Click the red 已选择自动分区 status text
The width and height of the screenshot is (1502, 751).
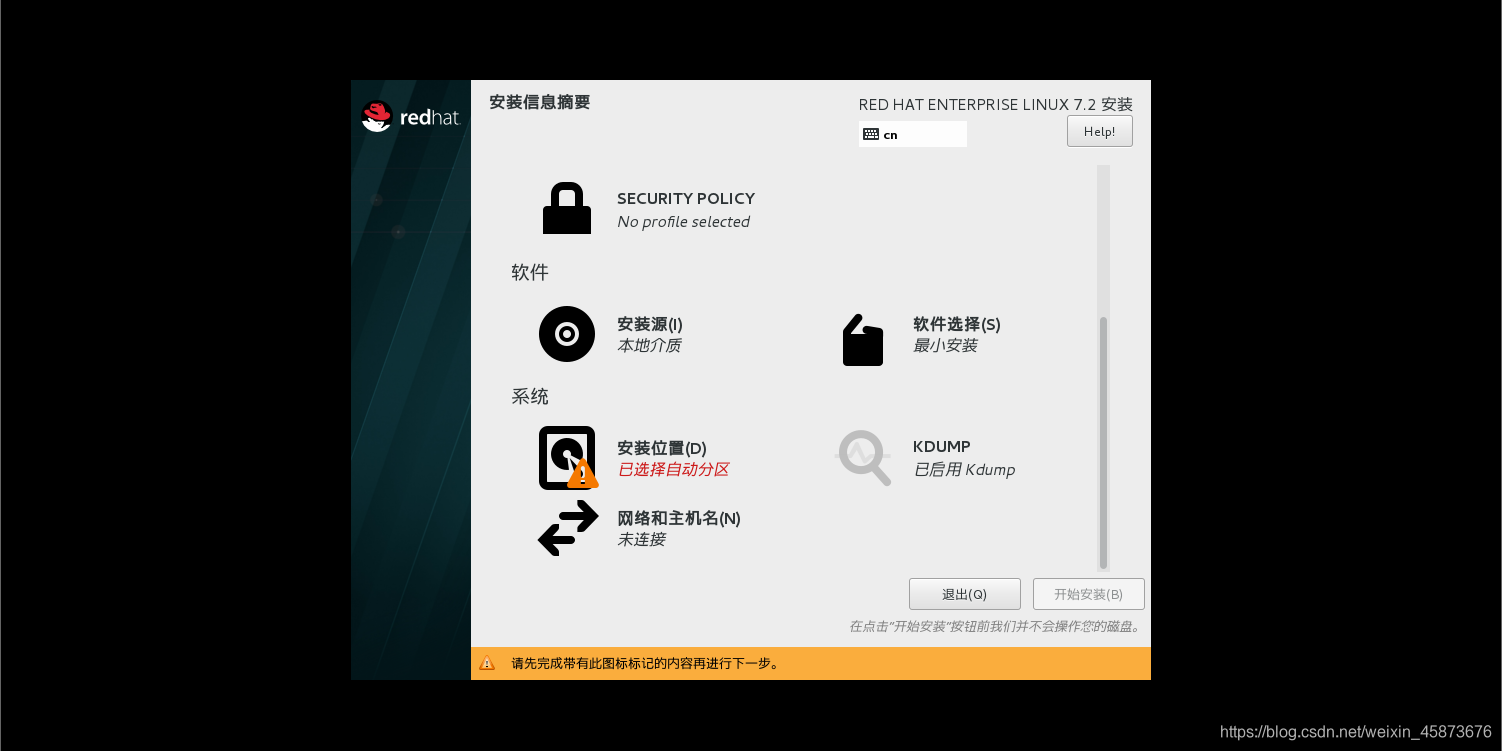673,470
